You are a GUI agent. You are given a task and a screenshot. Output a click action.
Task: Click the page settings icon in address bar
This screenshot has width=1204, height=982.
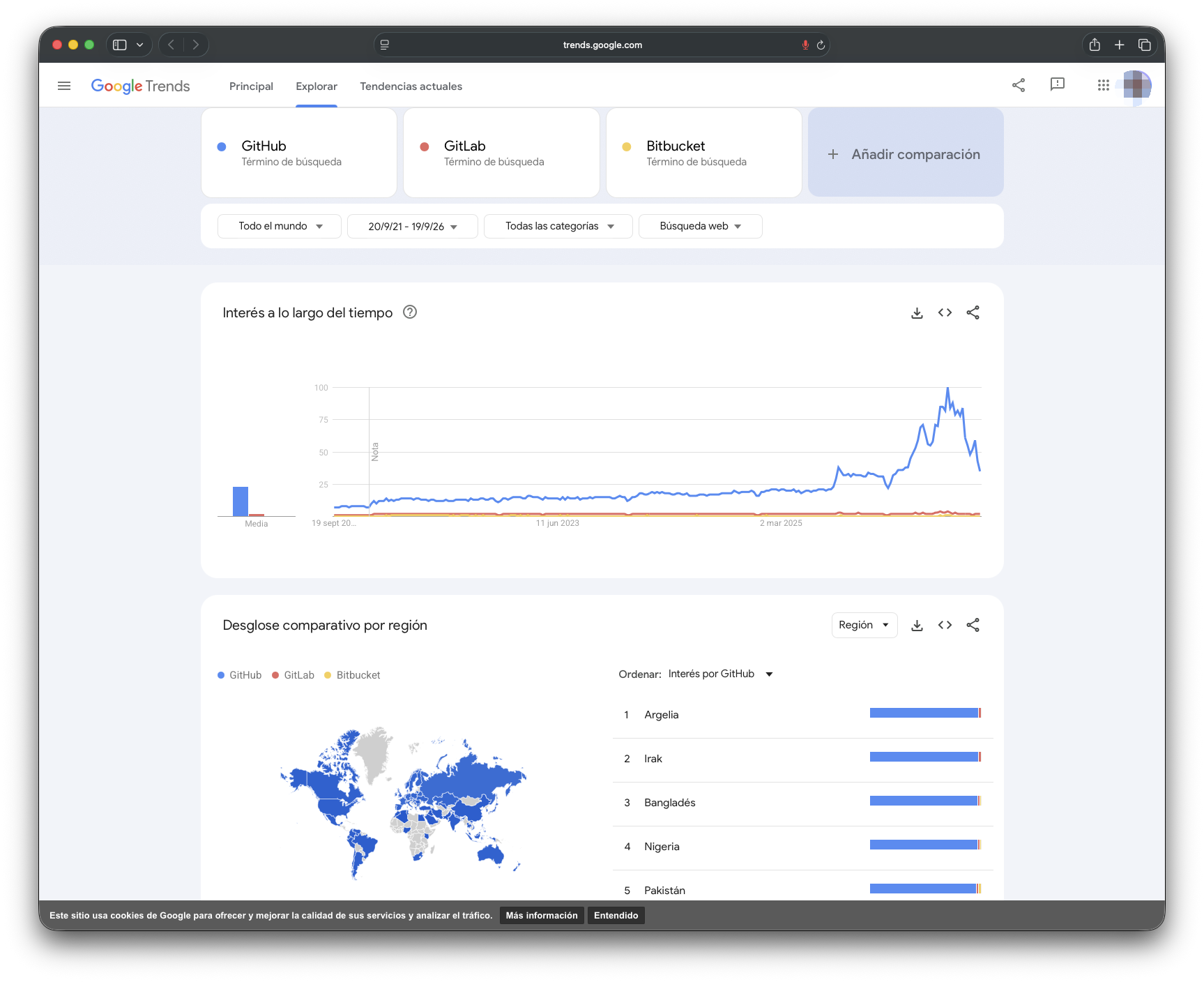[x=385, y=45]
